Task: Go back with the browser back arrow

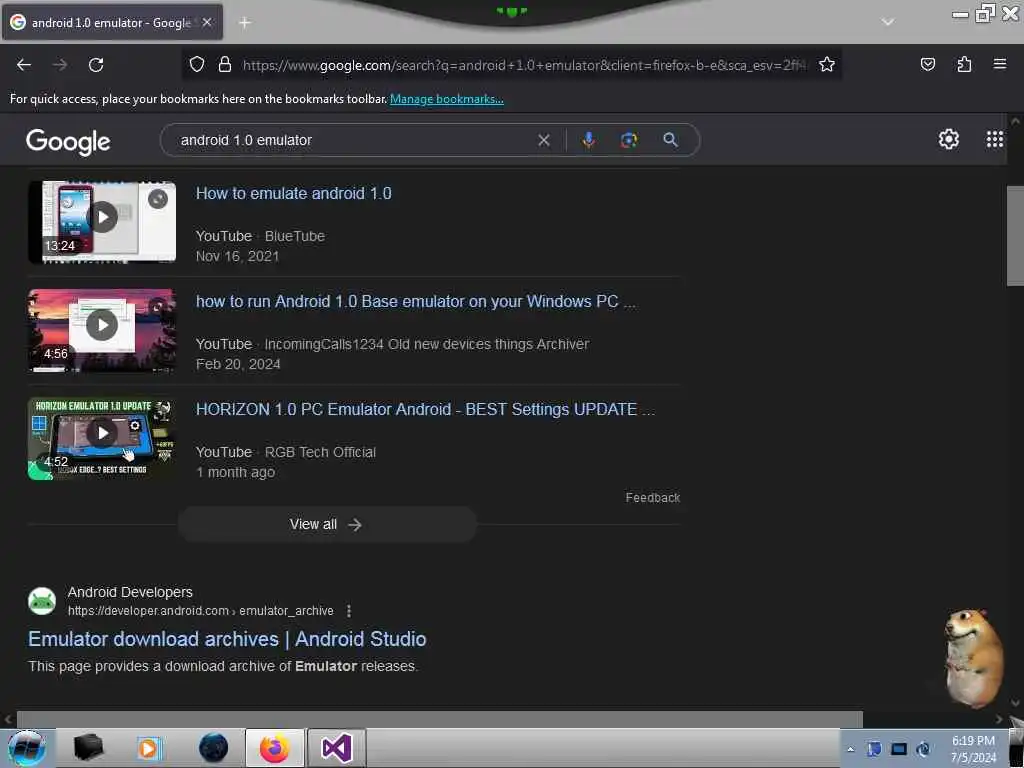Action: 24,65
